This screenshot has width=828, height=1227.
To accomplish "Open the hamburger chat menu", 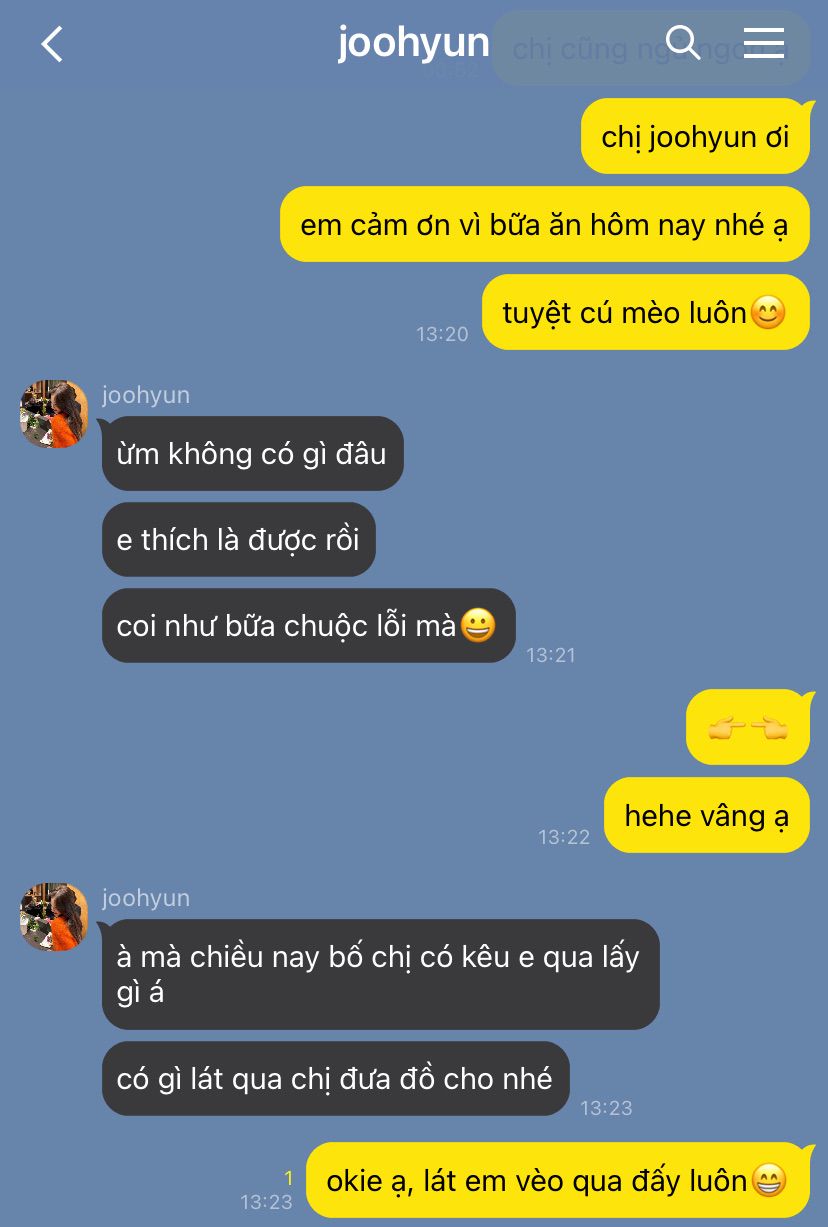I will point(764,43).
